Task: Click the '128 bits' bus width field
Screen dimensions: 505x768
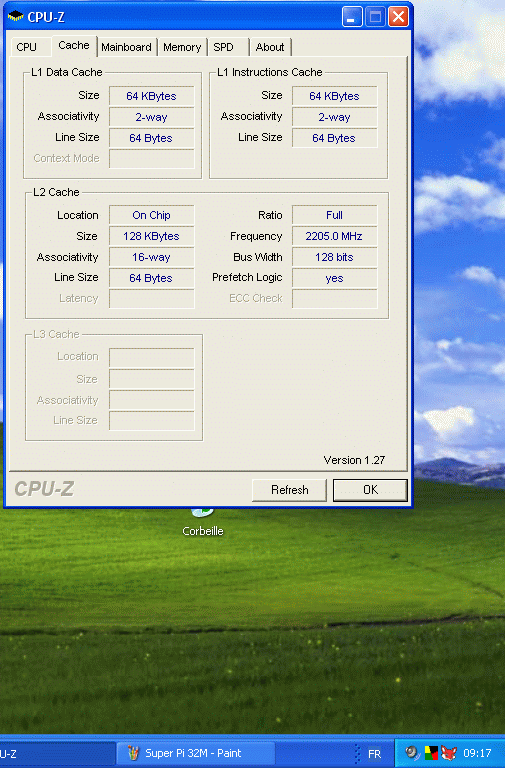Action: 335,257
